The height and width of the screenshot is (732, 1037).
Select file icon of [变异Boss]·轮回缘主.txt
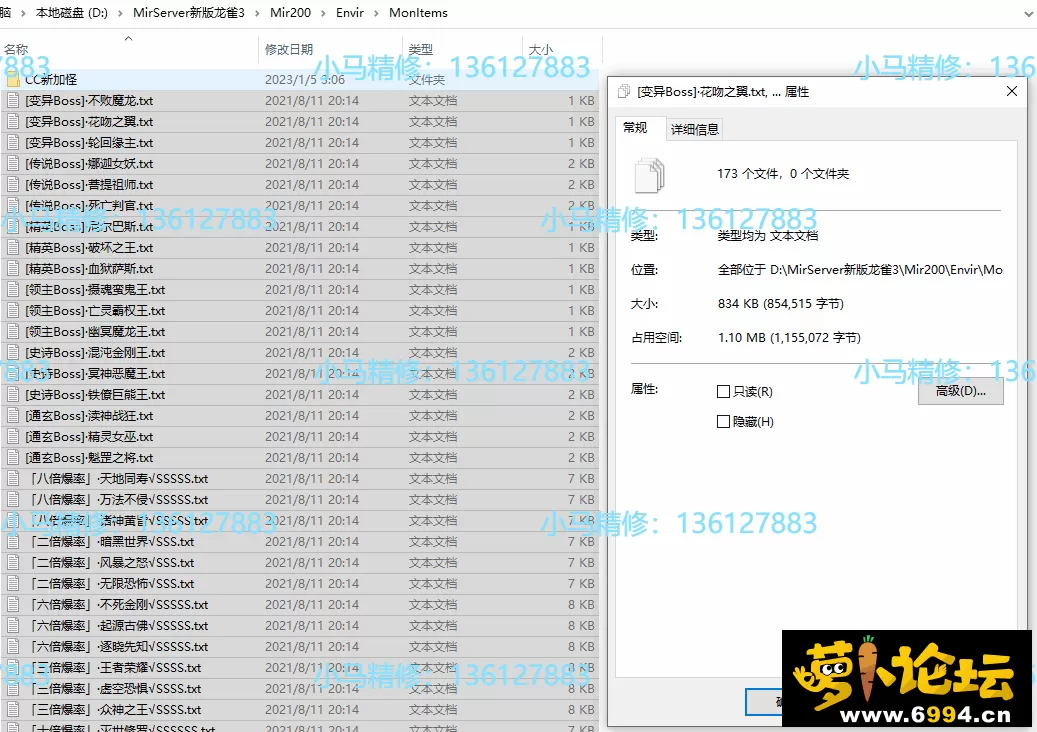13,143
